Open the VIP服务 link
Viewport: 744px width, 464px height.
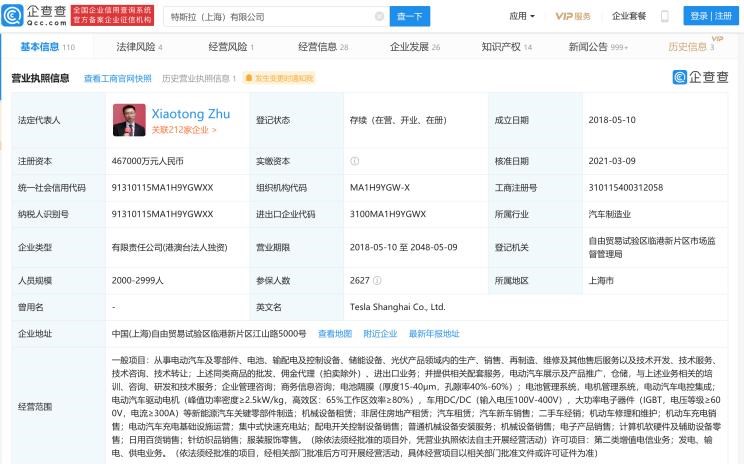click(573, 16)
